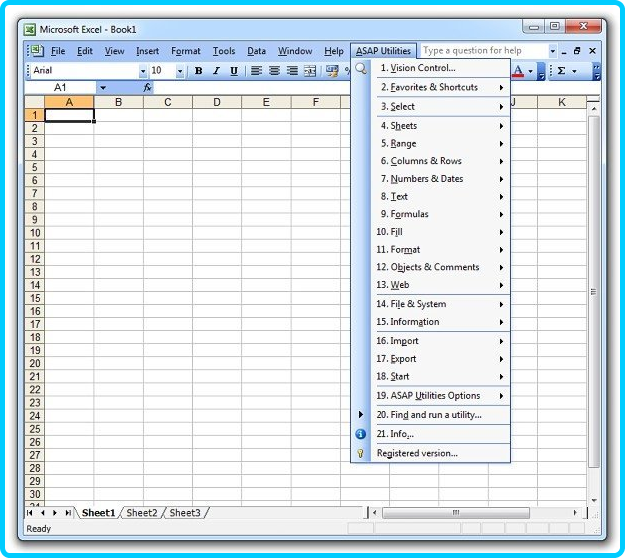This screenshot has height=558, width=625.
Task: Expand 12. Objects & Comments submenu
Action: click(x=440, y=267)
